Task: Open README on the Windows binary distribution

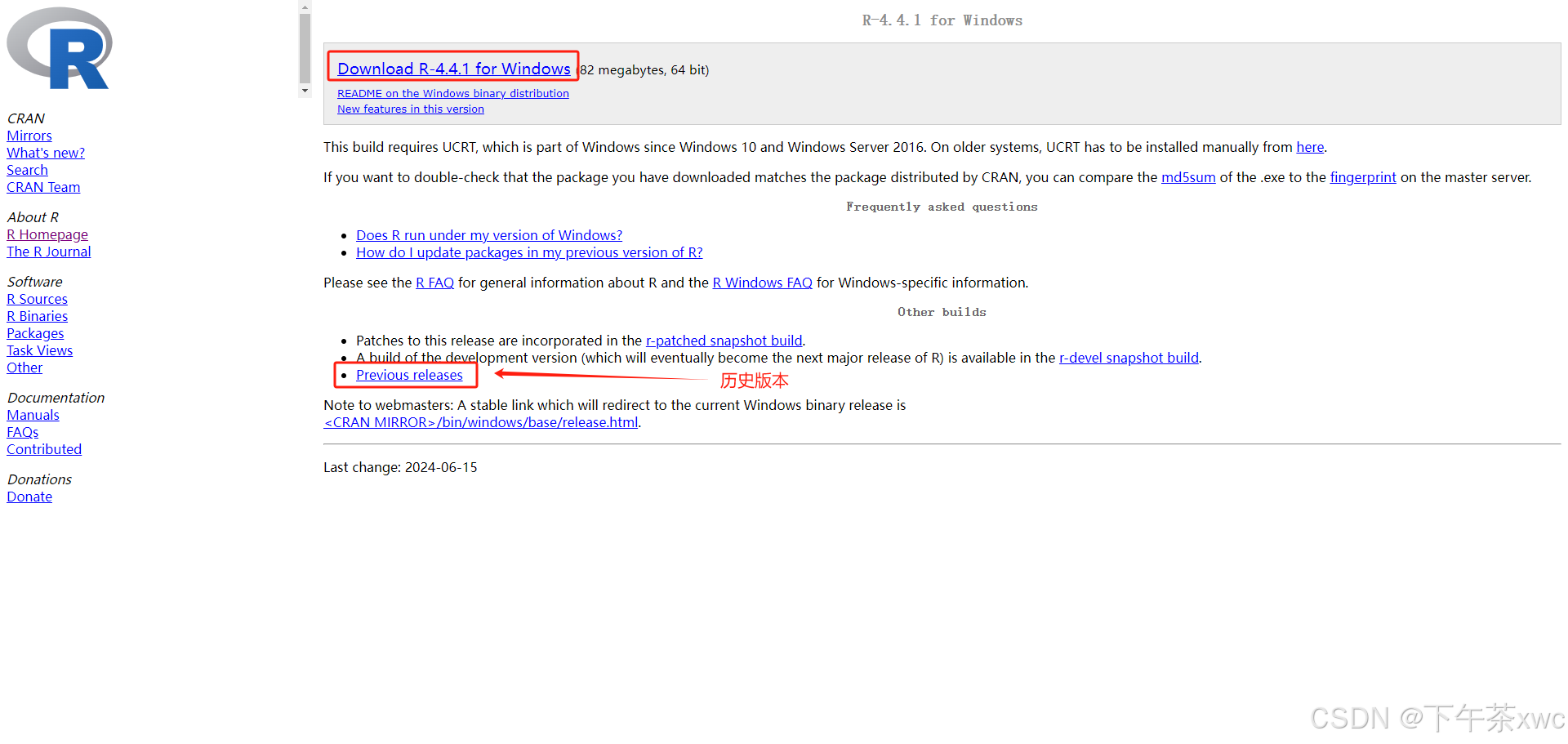Action: (x=452, y=93)
